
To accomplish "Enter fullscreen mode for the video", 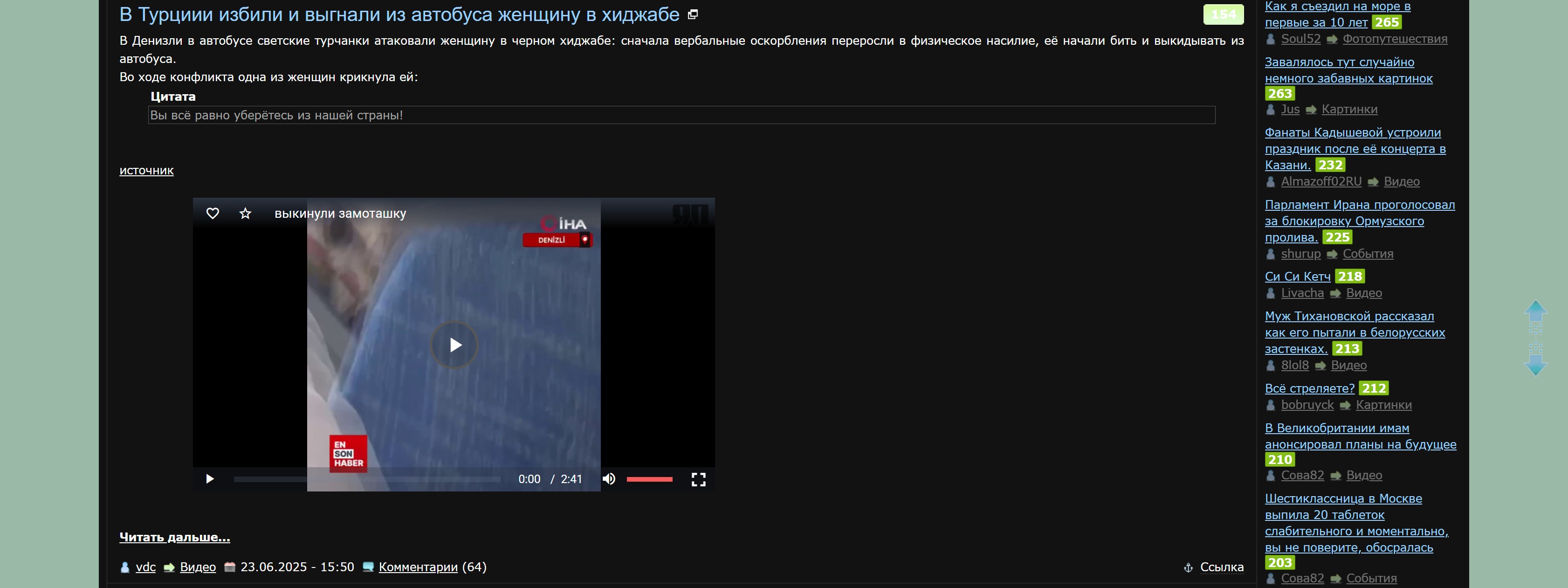I will (x=699, y=480).
